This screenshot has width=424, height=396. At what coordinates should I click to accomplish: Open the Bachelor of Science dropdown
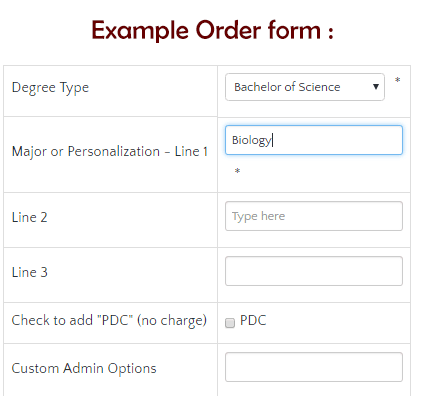pyautogui.click(x=305, y=87)
